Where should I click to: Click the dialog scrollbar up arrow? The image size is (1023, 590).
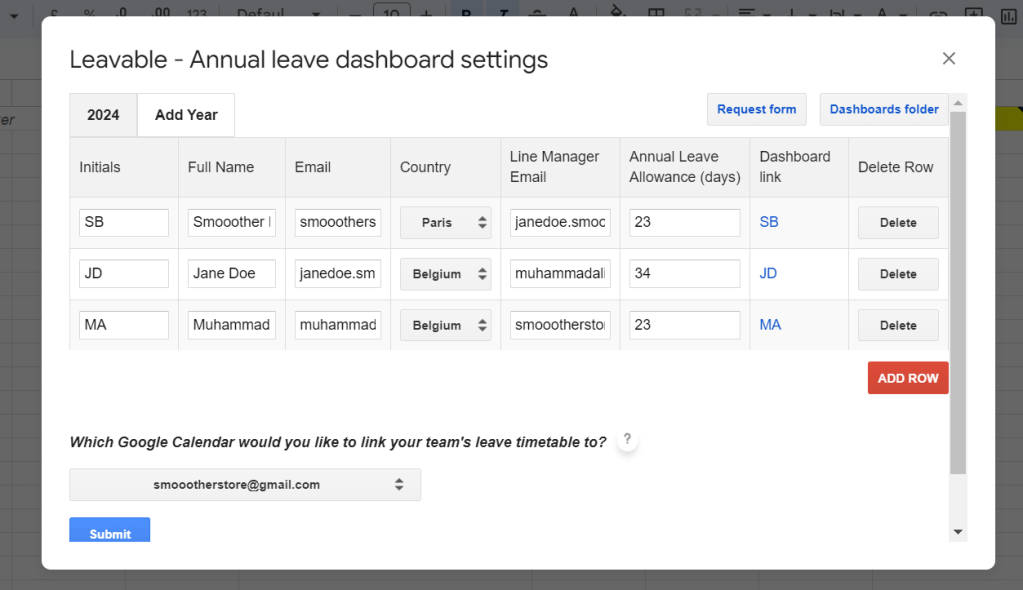pos(958,103)
